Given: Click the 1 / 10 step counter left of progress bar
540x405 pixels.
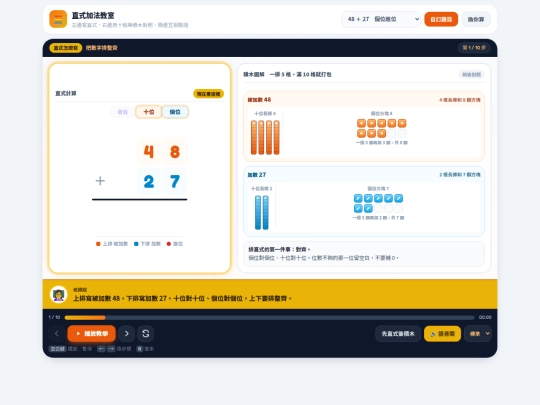Looking at the screenshot, I should (x=54, y=317).
